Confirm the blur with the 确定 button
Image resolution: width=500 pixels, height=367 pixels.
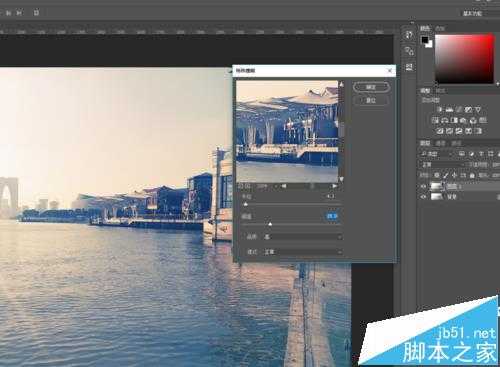(x=371, y=87)
